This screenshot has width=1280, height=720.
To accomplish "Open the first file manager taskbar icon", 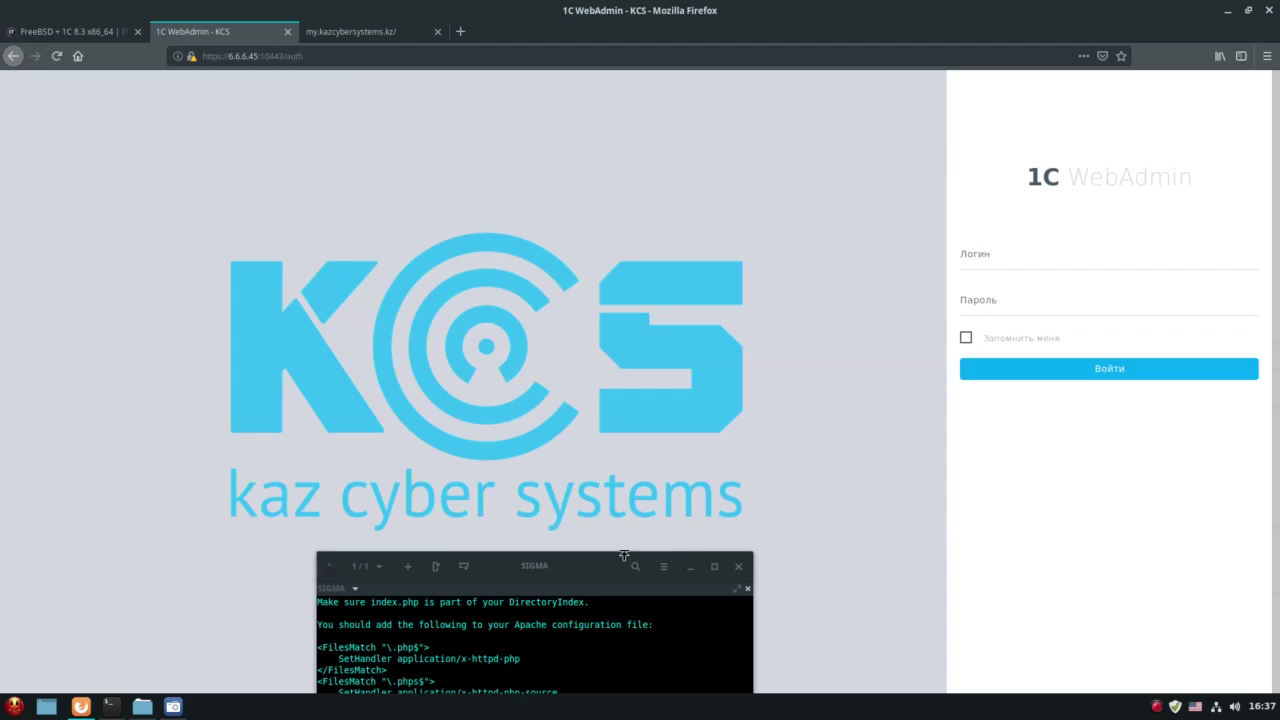I will click(x=47, y=706).
